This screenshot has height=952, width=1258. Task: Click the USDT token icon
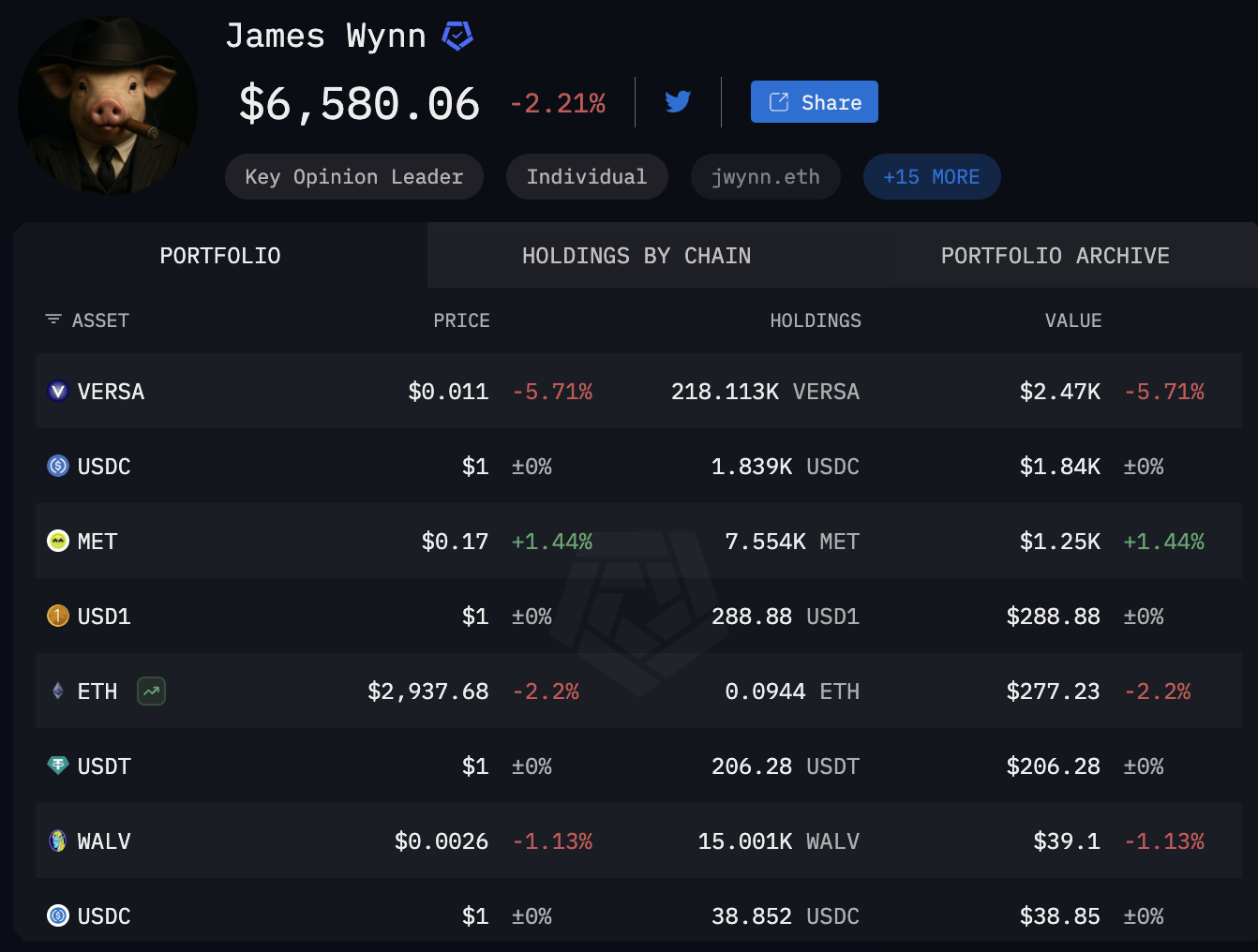tap(57, 766)
